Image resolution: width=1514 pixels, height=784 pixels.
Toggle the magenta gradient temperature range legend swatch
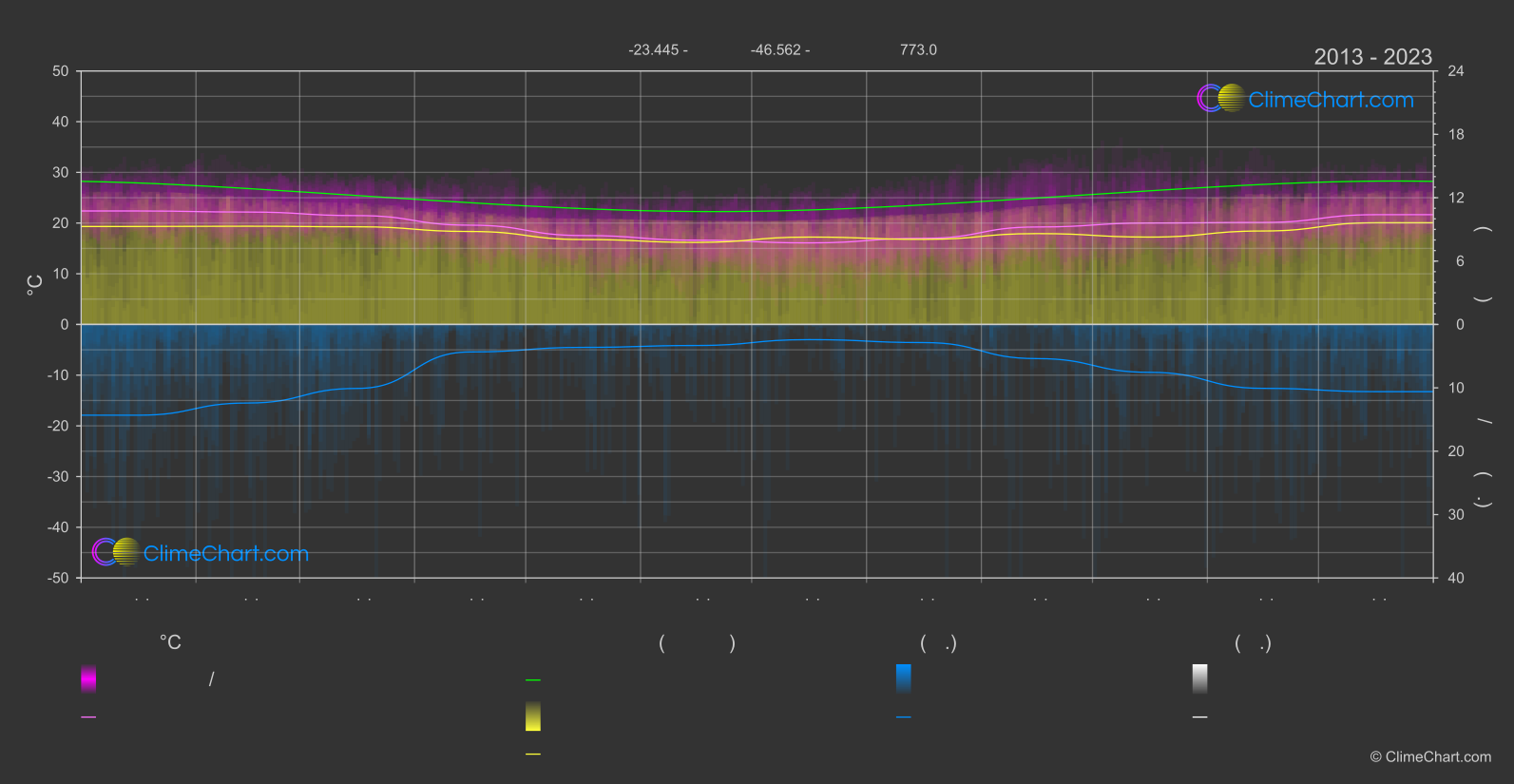click(x=88, y=679)
